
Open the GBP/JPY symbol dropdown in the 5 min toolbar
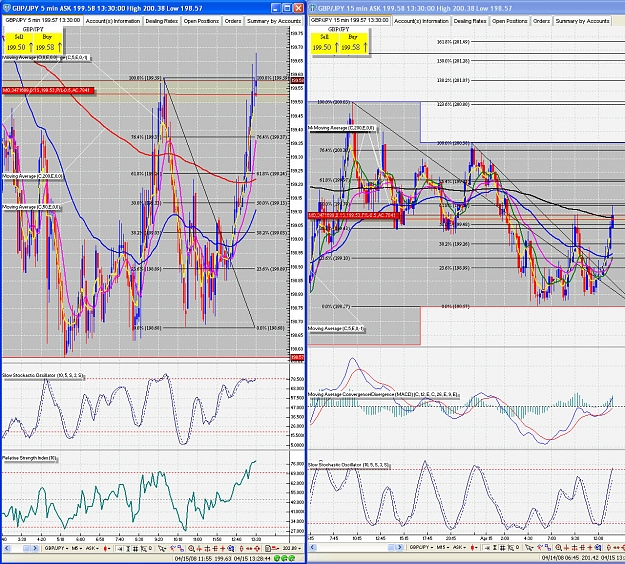click(56, 548)
